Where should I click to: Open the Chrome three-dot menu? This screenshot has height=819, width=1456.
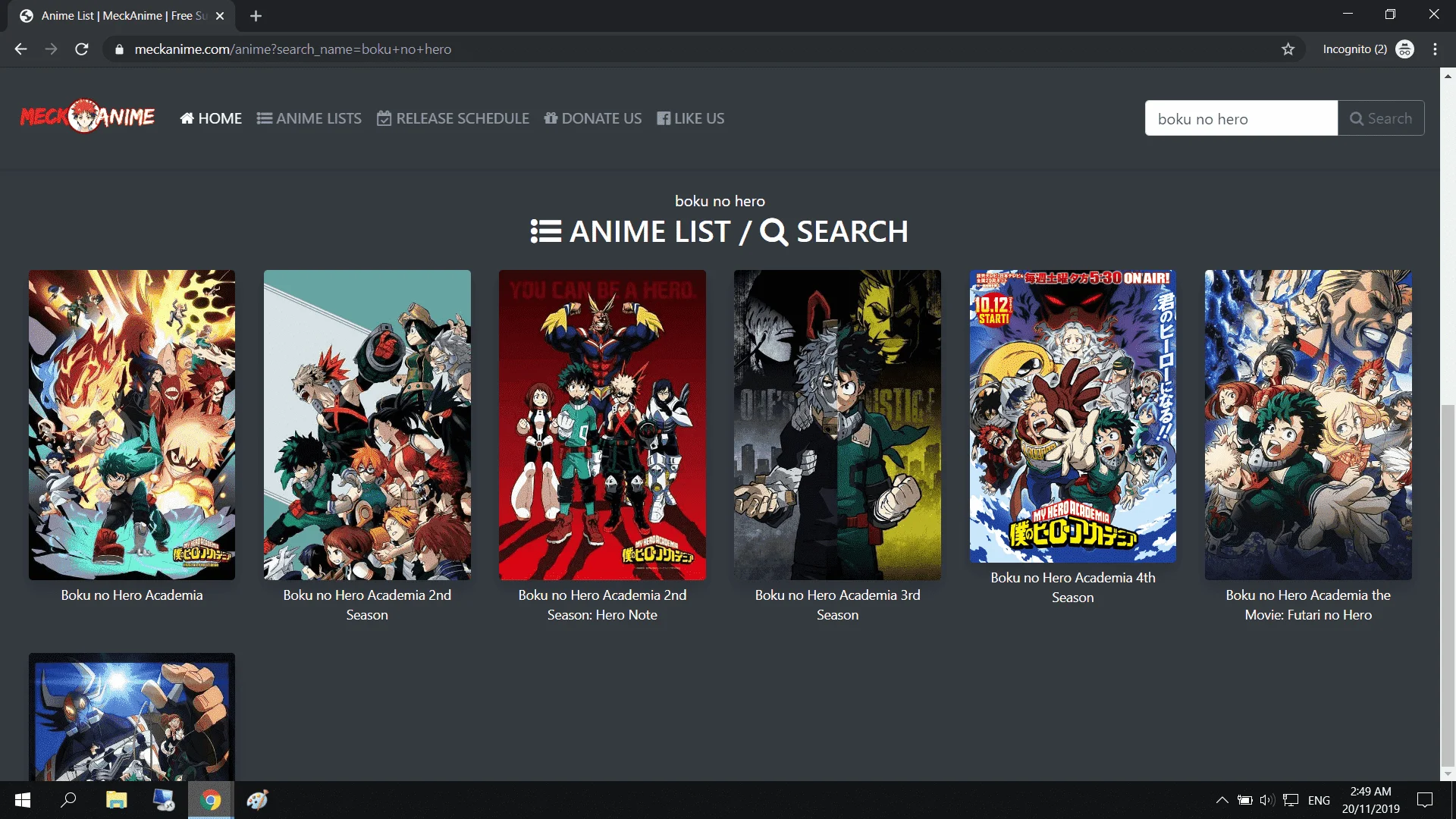click(1435, 49)
